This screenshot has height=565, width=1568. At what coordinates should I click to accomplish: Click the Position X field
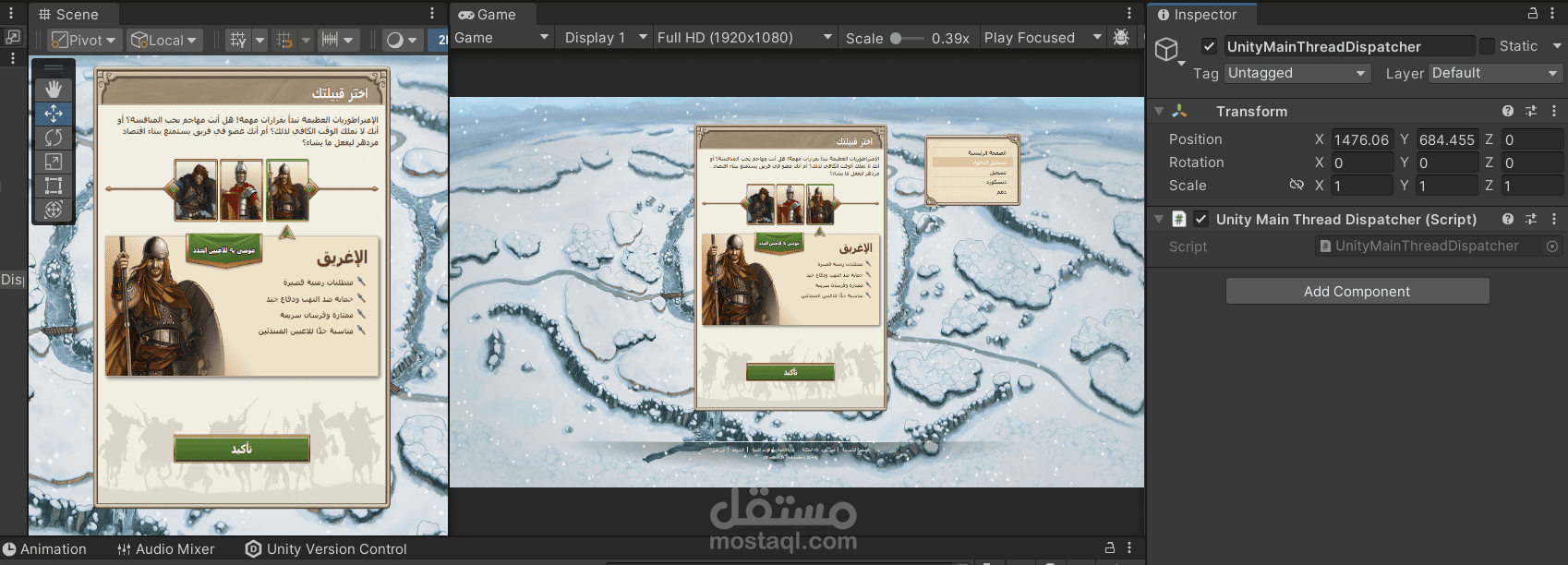point(1362,139)
